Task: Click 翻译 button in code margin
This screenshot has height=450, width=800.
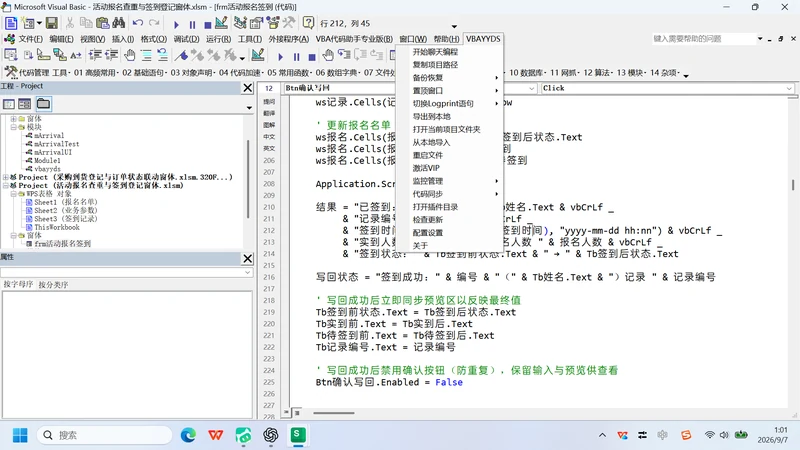Action: click(x=269, y=113)
